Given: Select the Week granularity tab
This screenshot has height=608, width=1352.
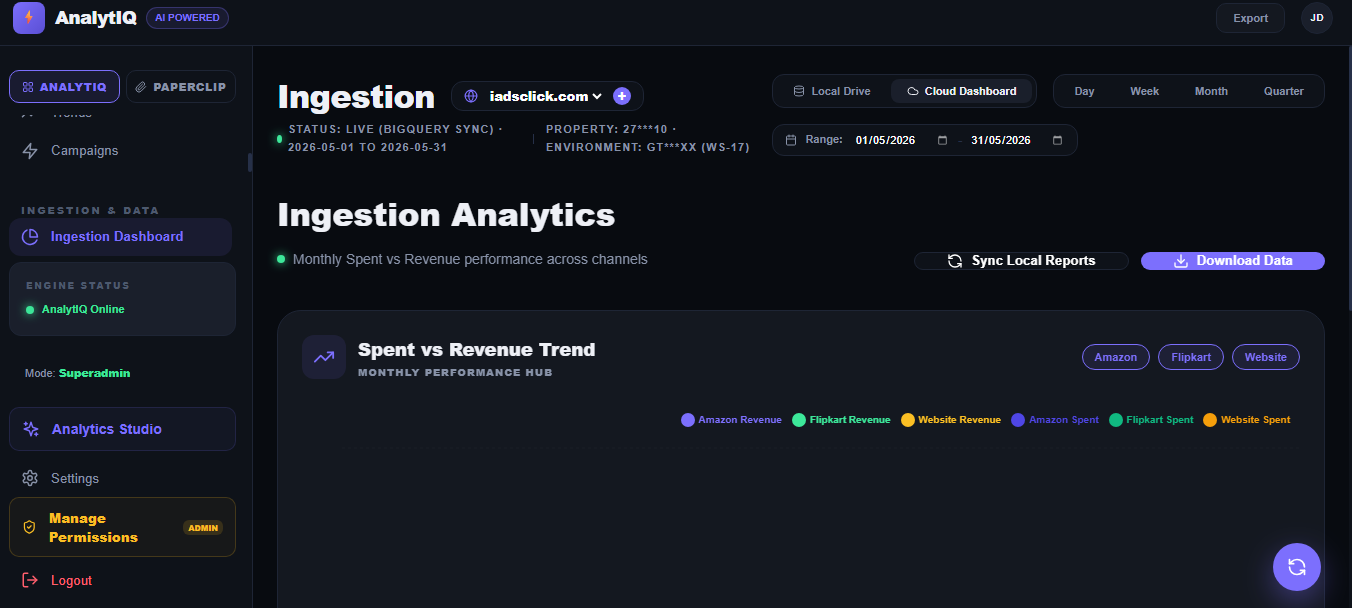Looking at the screenshot, I should (x=1144, y=91).
